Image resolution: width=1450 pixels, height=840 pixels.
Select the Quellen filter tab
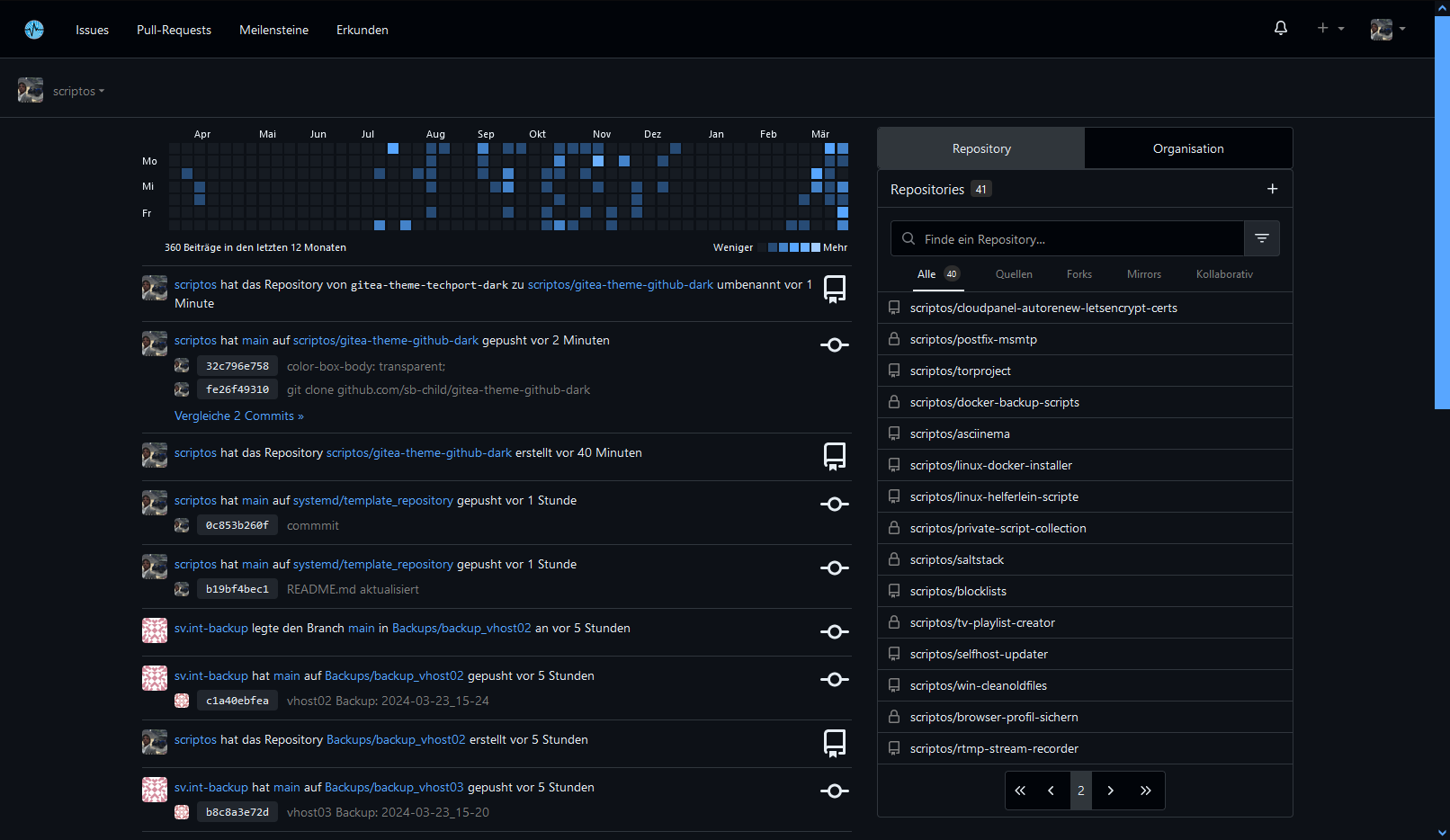pyautogui.click(x=1014, y=274)
